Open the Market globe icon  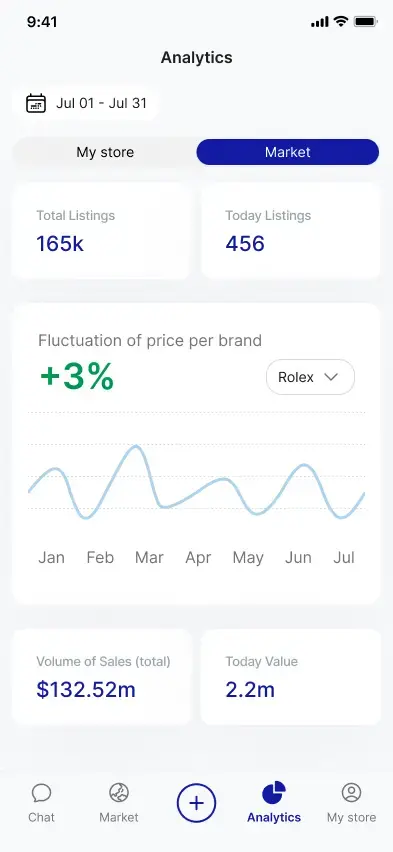(x=118, y=793)
